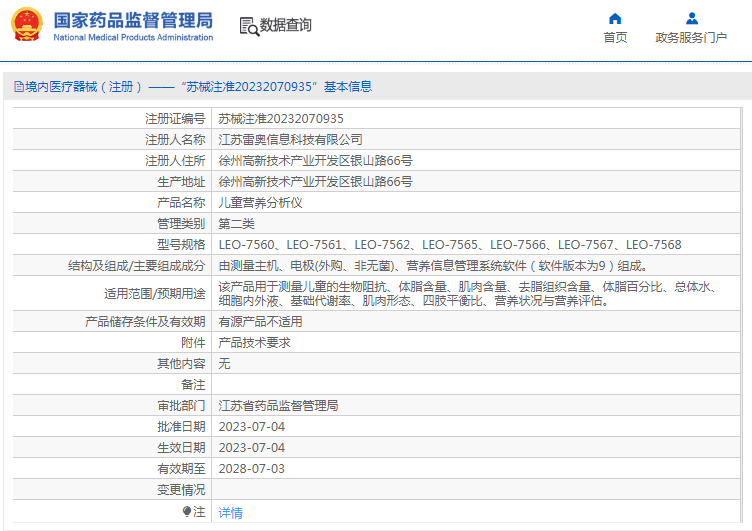Select 江苏雷奥信息科技有限公司 registrant name
The height and width of the screenshot is (531, 752).
(291, 140)
